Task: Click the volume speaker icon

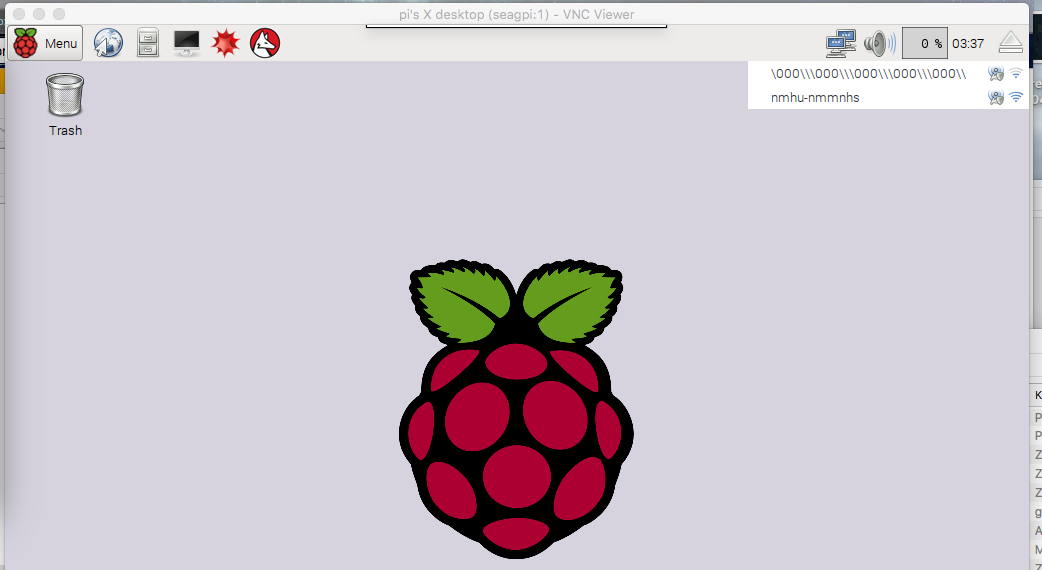Action: (879, 43)
